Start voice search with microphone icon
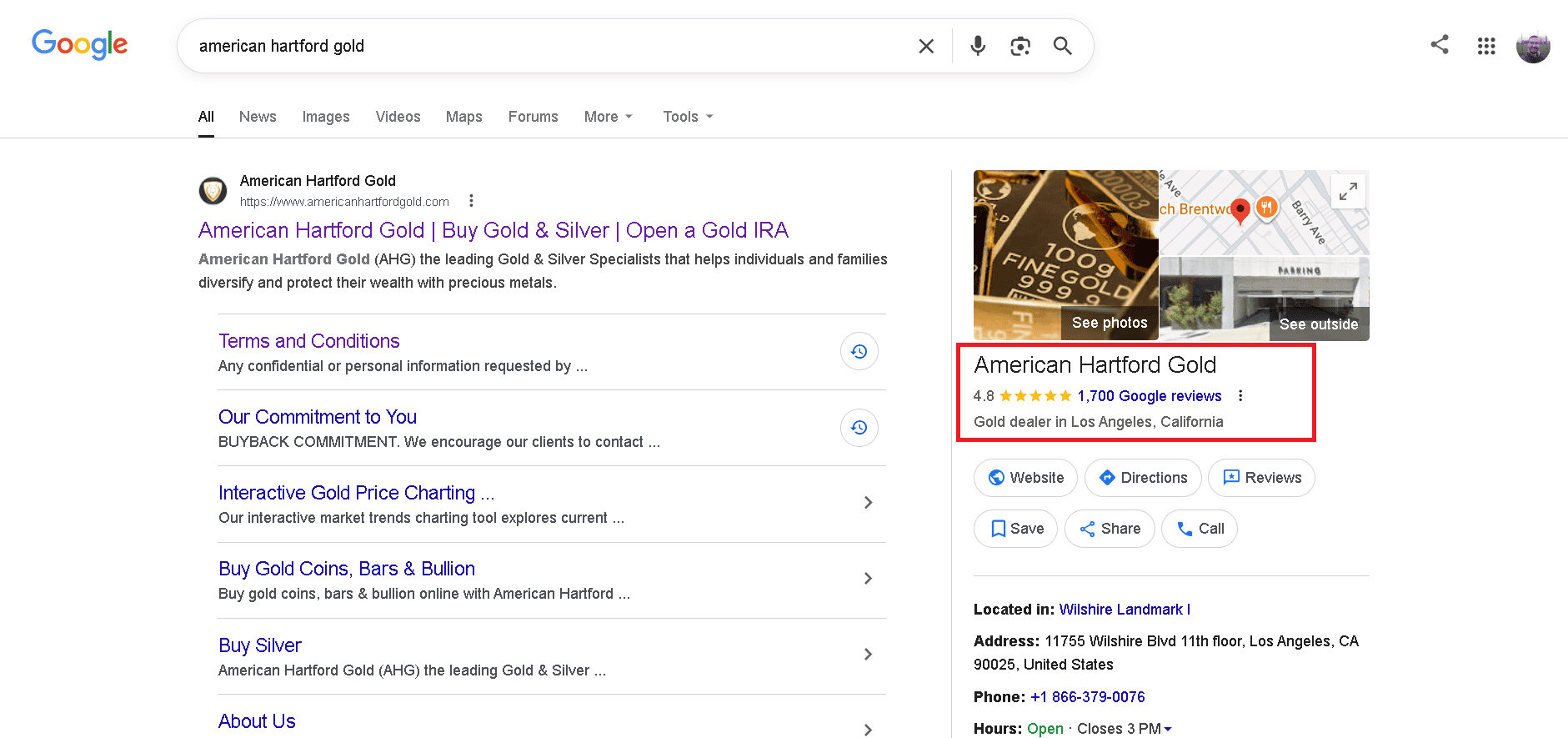 pyautogui.click(x=978, y=46)
